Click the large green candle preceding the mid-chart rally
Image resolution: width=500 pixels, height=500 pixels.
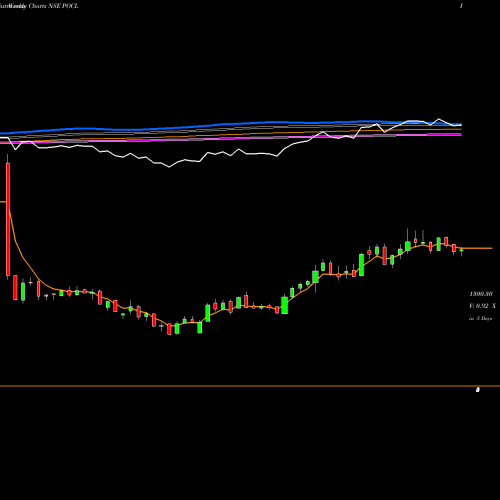pyautogui.click(x=284, y=305)
